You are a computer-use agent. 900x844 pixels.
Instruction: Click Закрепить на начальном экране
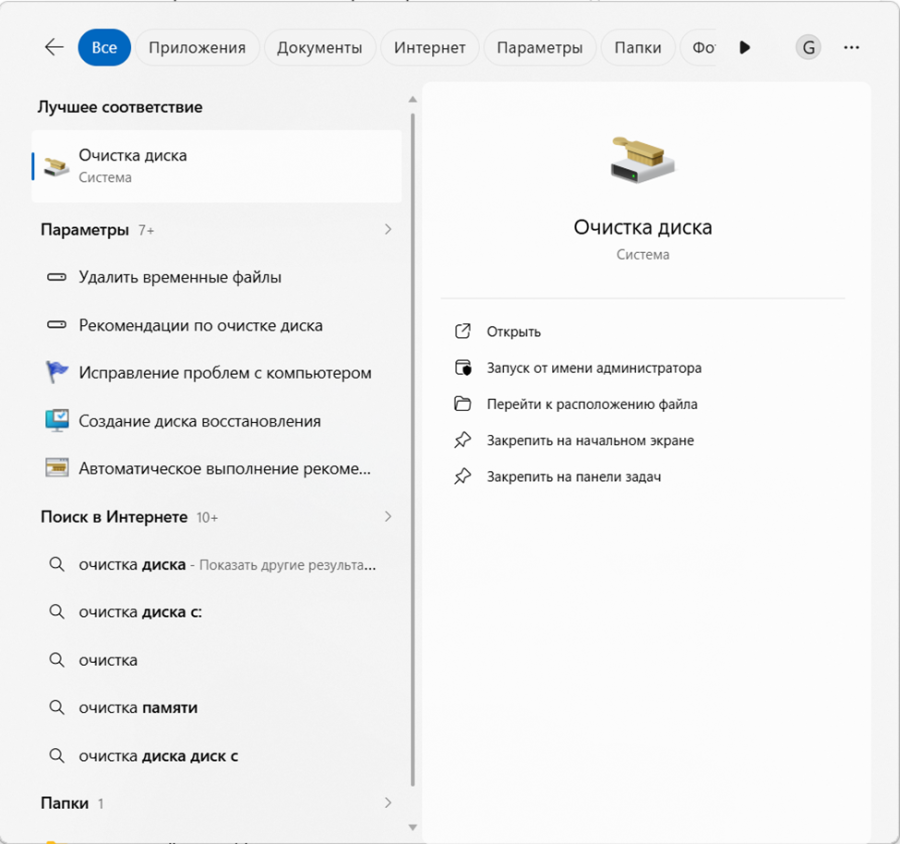click(589, 440)
